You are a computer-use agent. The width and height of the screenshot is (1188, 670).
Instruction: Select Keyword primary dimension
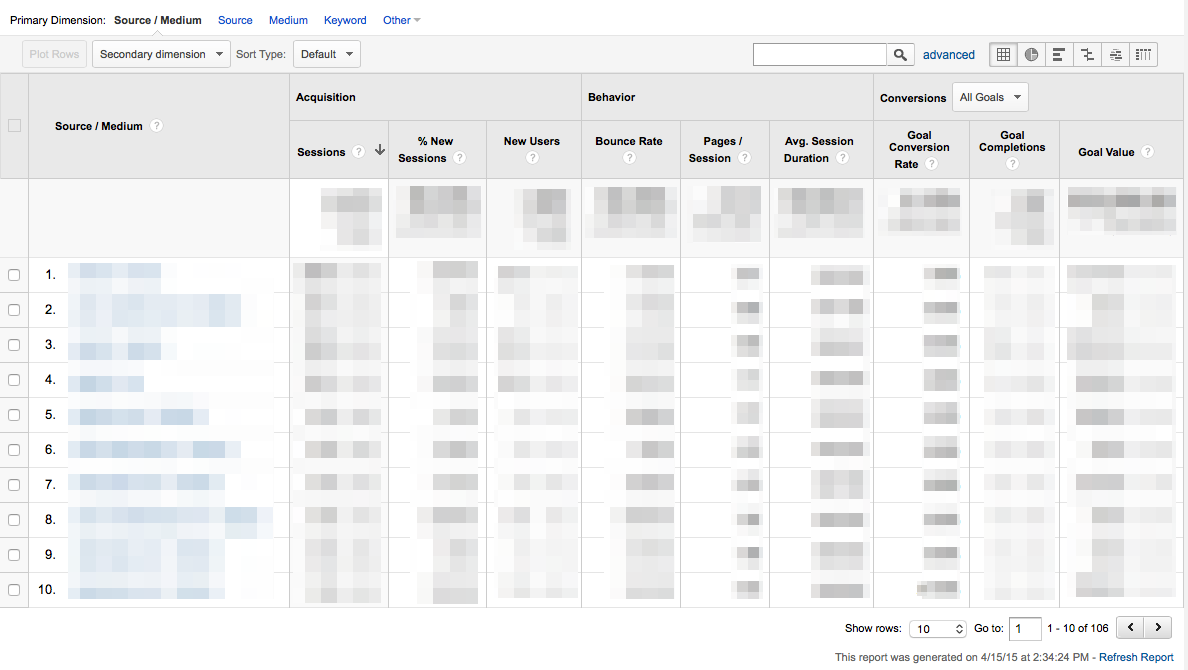pos(345,20)
